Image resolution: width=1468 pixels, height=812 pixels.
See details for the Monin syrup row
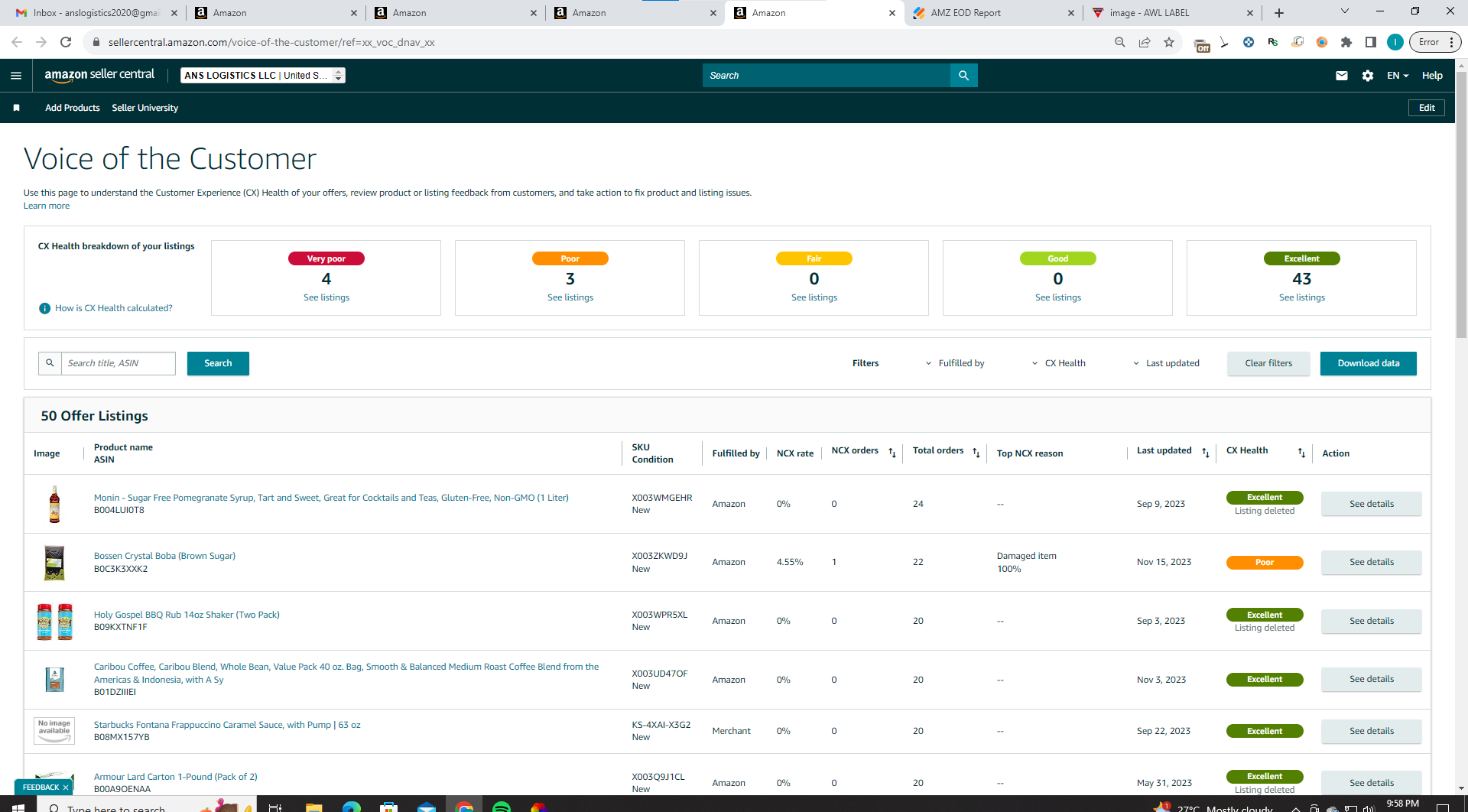tap(1372, 504)
